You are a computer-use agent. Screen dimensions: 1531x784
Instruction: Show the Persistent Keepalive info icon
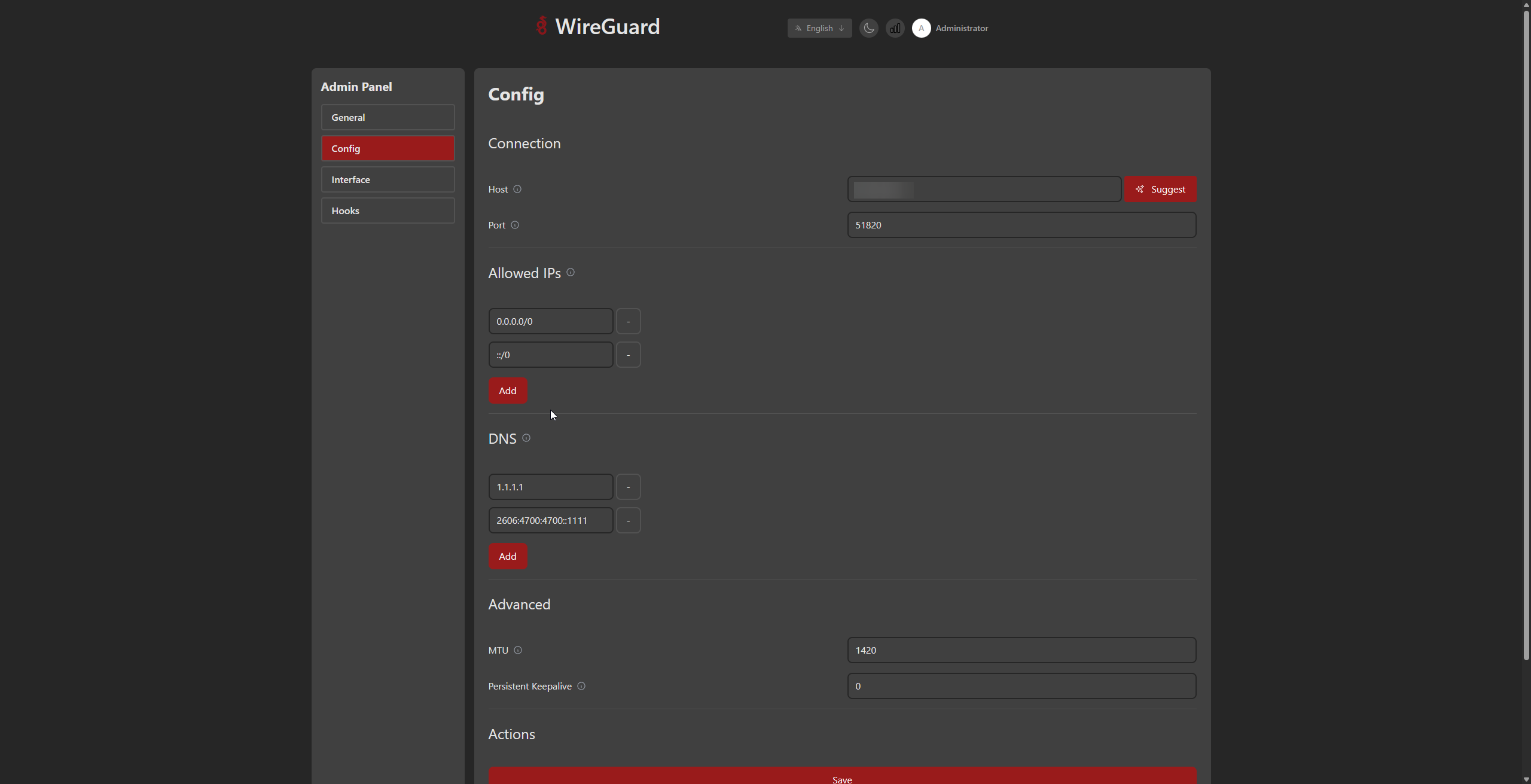point(581,686)
